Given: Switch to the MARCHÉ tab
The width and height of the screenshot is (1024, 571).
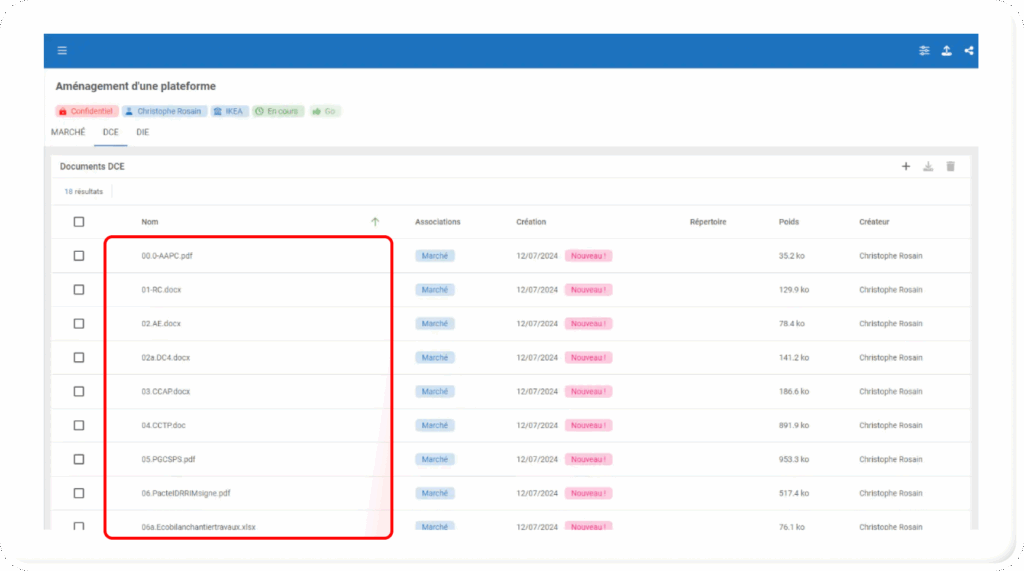Looking at the screenshot, I should tap(68, 132).
